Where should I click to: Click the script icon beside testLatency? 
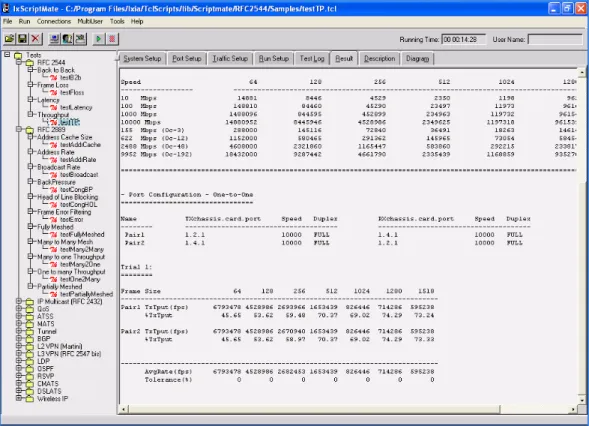[54, 108]
